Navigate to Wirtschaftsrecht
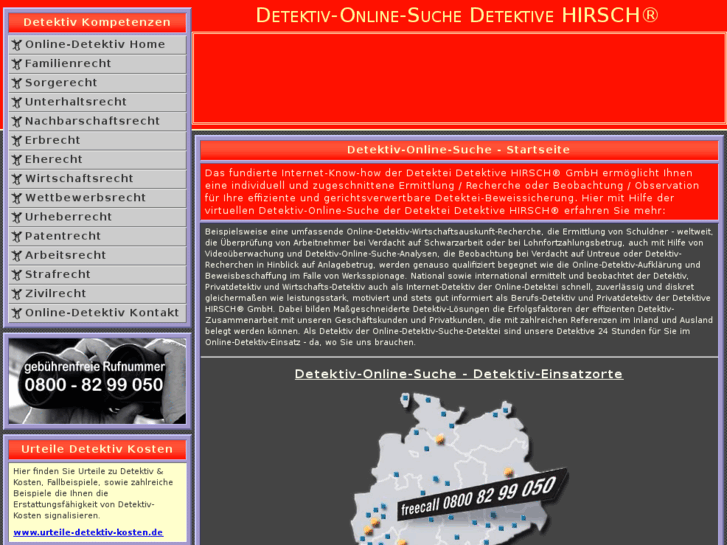This screenshot has height=545, width=727. (97, 179)
